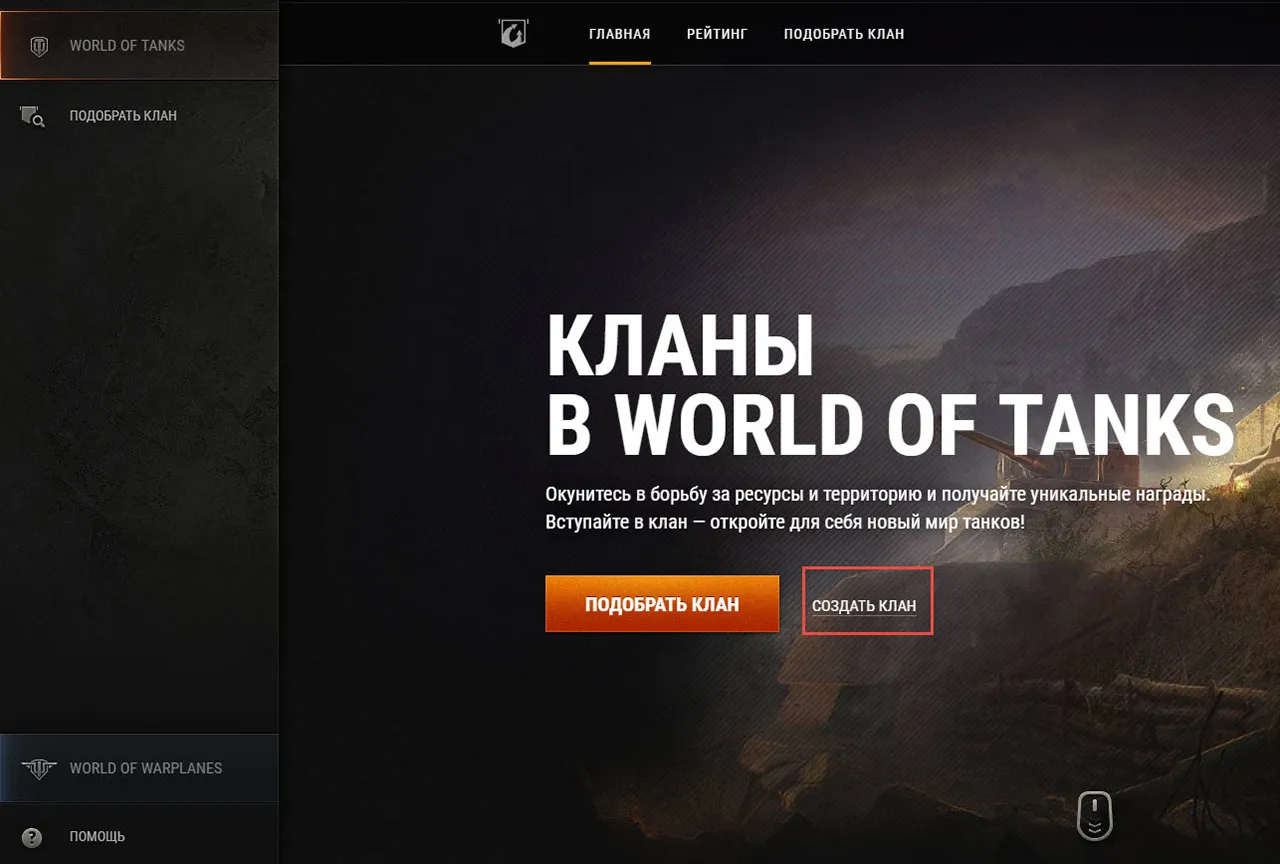
Task: Click the sentence starting with Вступайте в клан
Action: point(785,523)
